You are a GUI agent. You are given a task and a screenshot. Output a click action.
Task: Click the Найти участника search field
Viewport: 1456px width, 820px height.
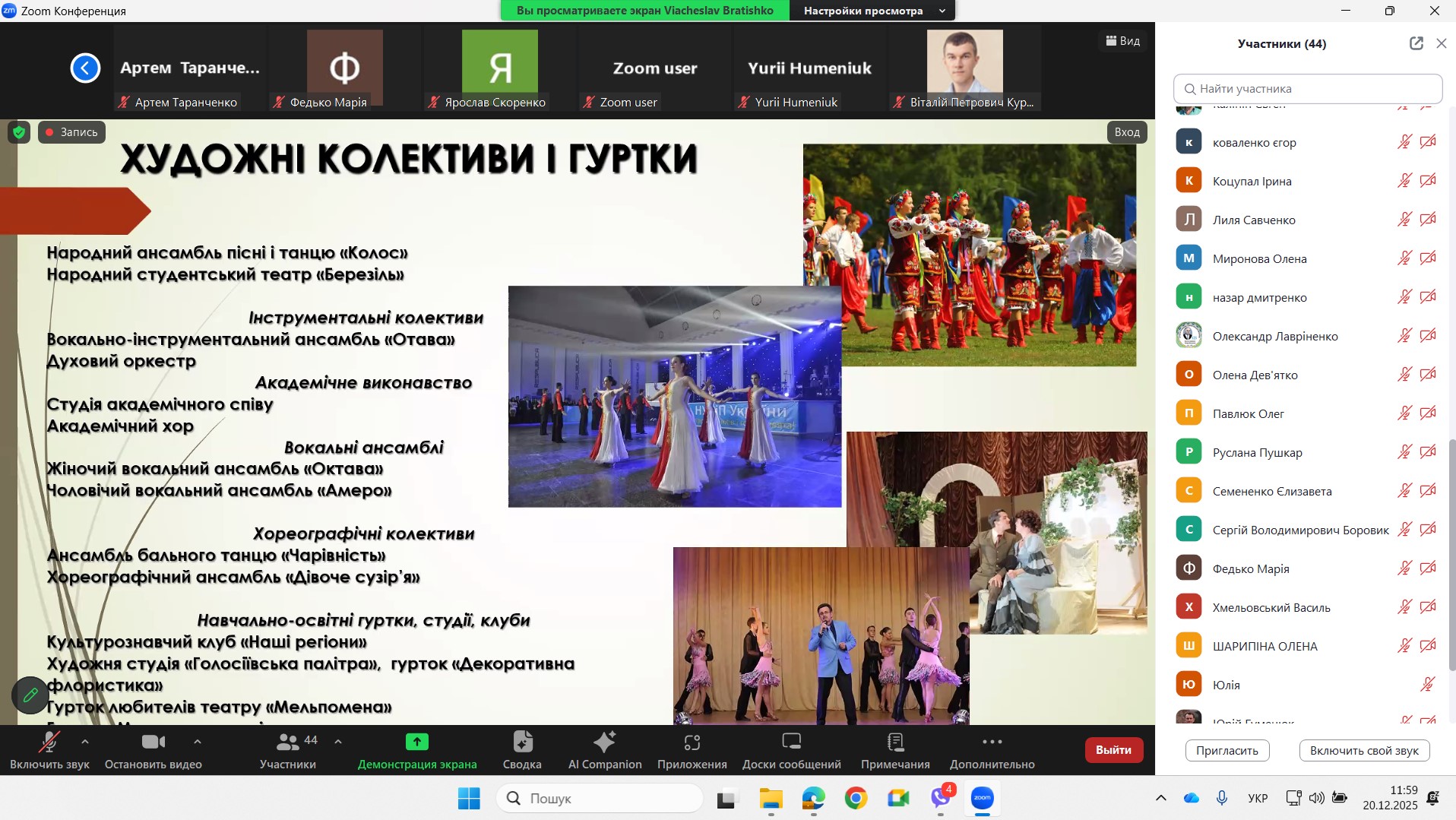pyautogui.click(x=1307, y=89)
